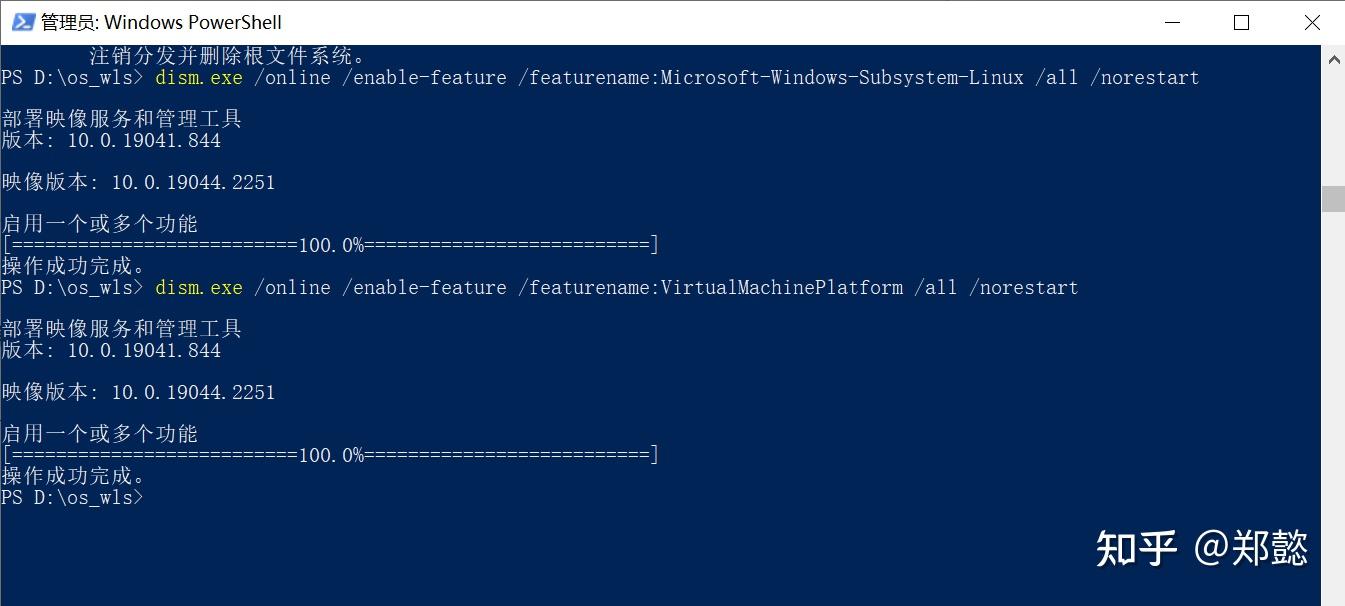The image size is (1345, 606).
Task: Click the scrollbar thumb
Action: 1334,197
